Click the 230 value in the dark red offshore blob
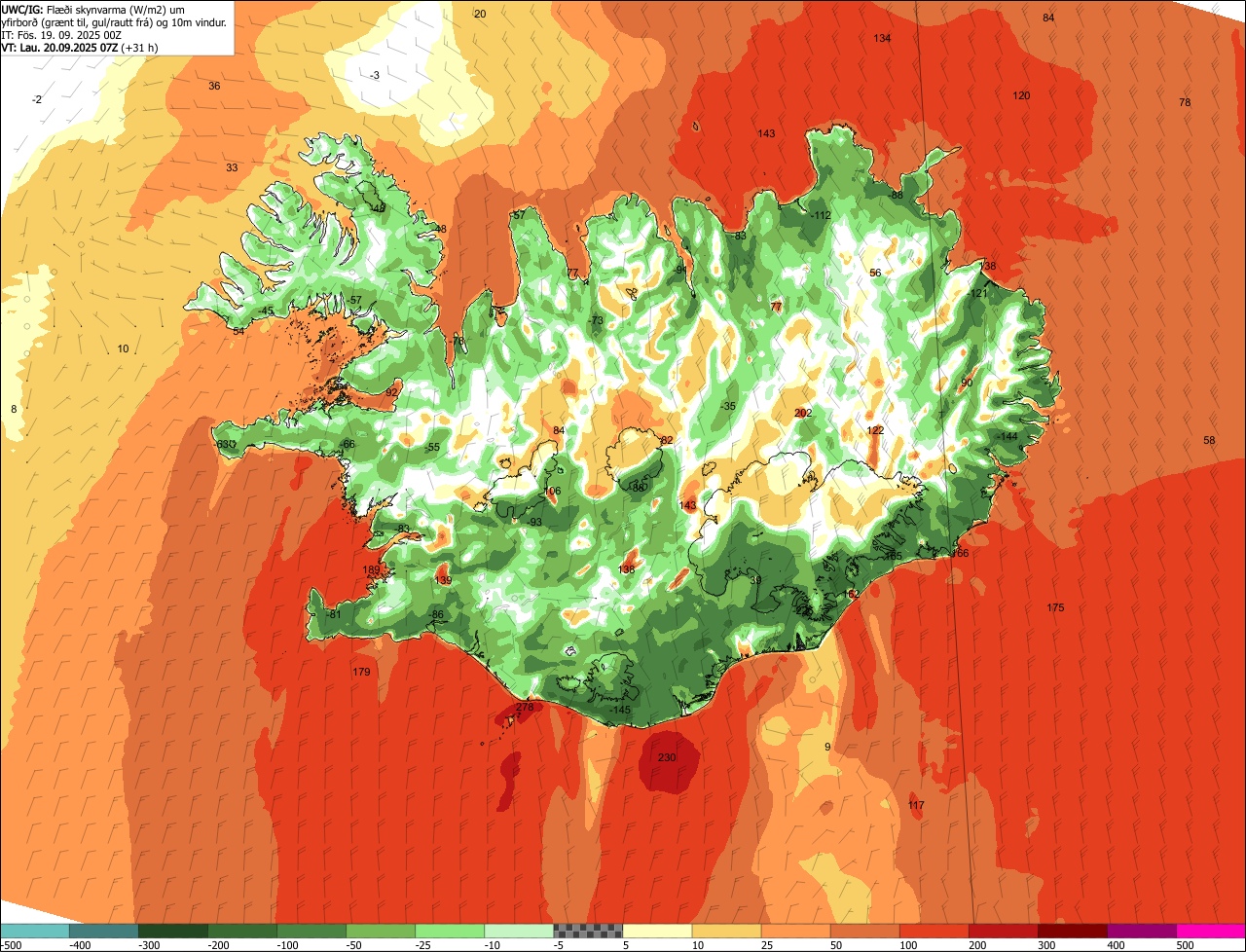Screen dimensions: 1246x952 pyautogui.click(x=667, y=757)
